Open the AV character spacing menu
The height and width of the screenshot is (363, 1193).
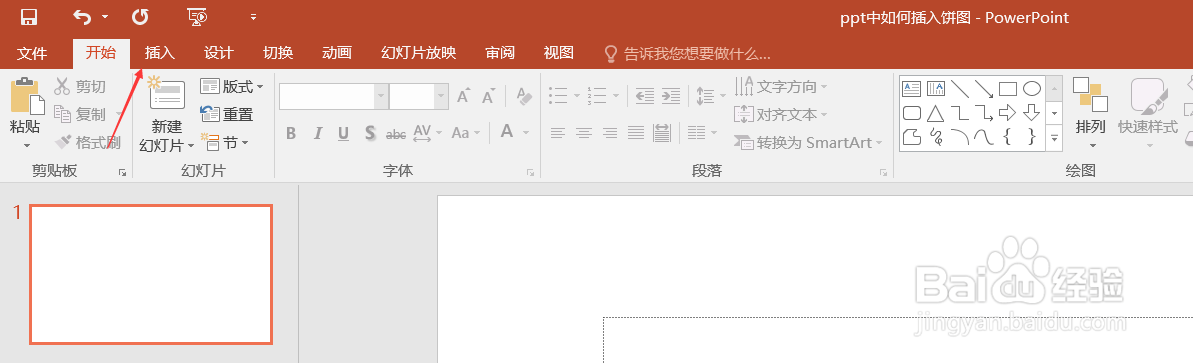(x=427, y=134)
